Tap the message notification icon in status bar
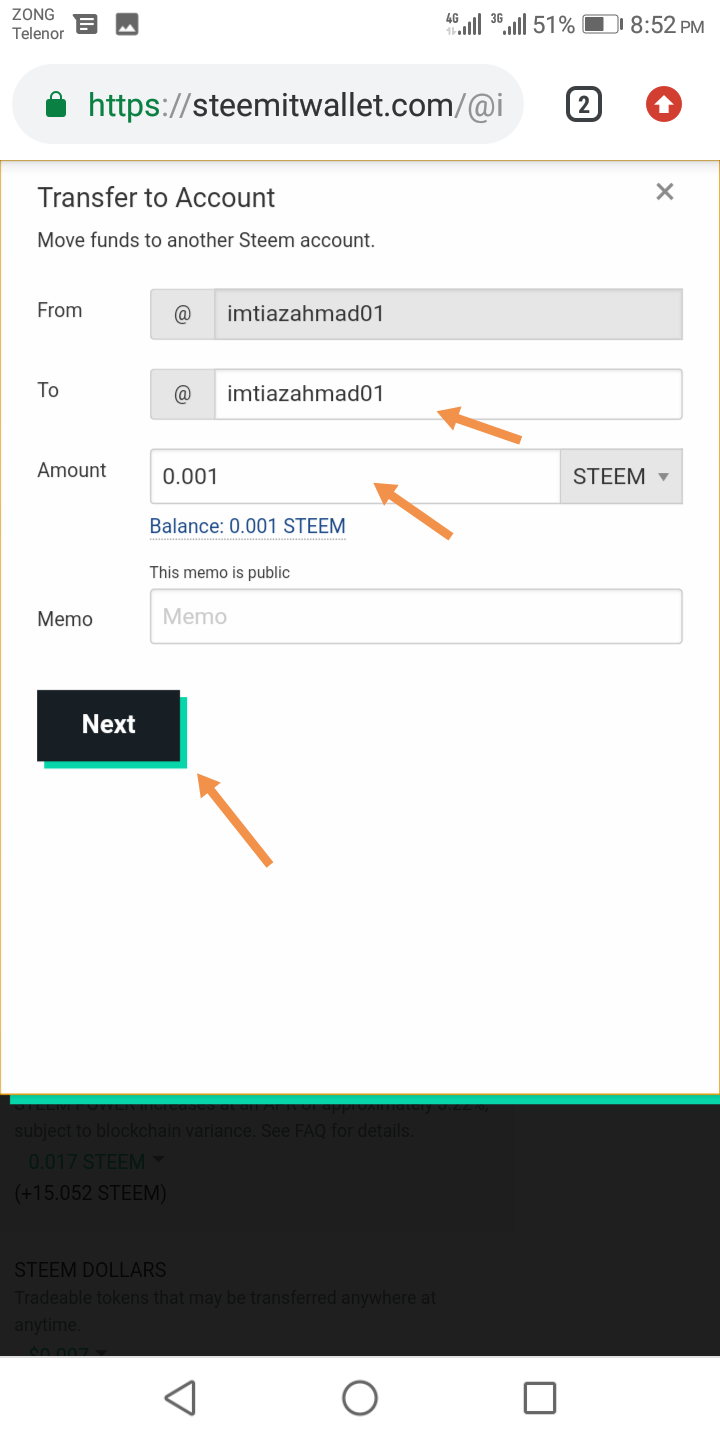 (87, 25)
